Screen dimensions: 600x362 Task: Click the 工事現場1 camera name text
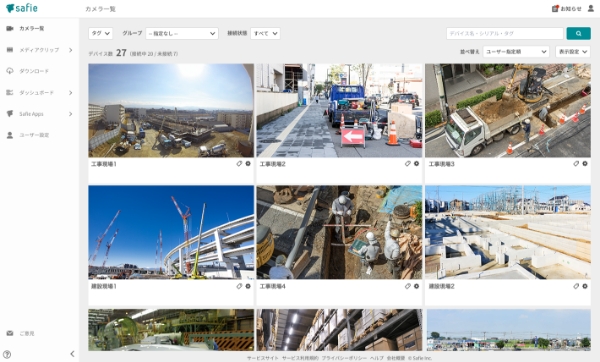pyautogui.click(x=104, y=164)
